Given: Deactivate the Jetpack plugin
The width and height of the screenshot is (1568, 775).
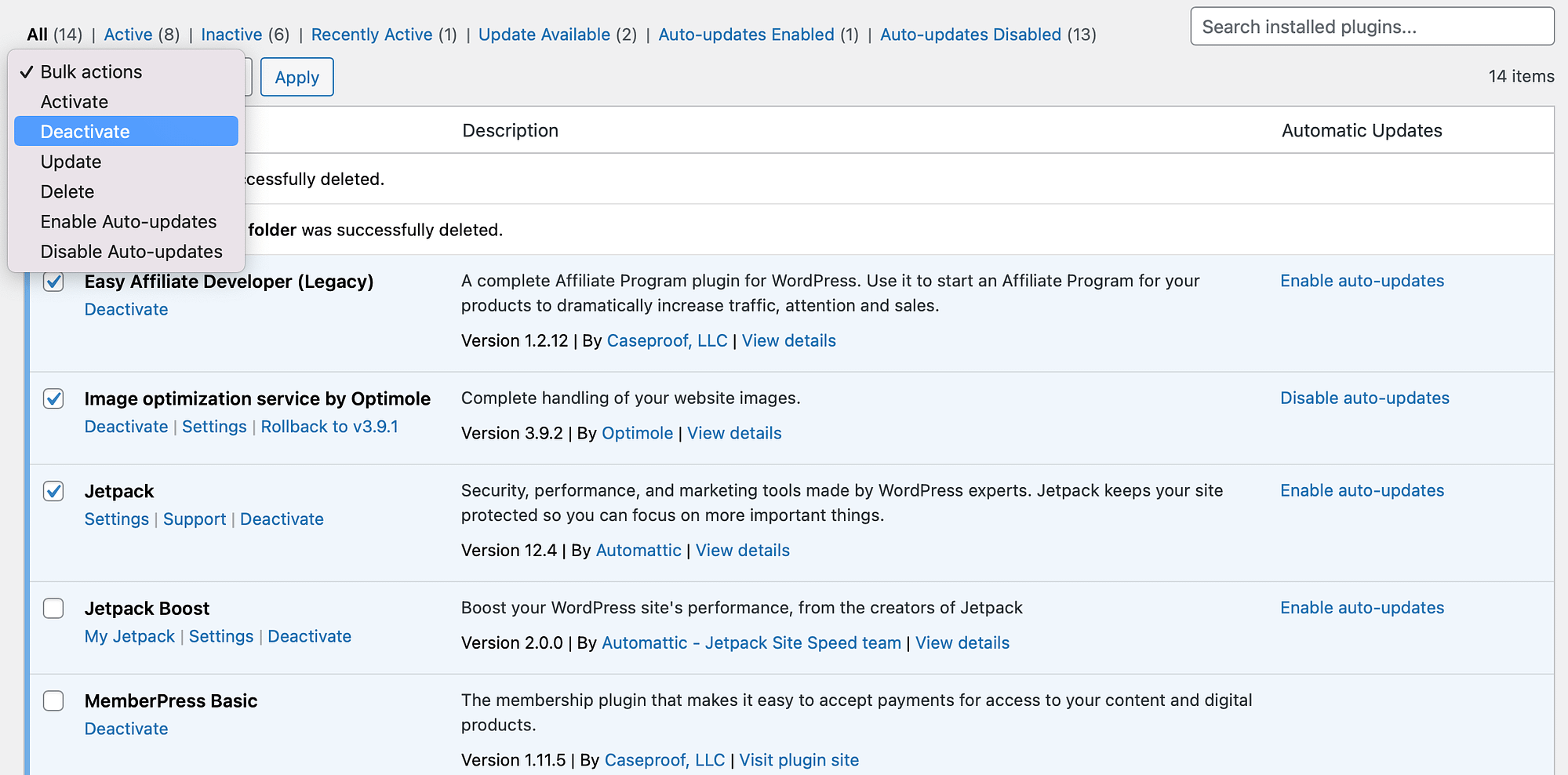Looking at the screenshot, I should (282, 519).
